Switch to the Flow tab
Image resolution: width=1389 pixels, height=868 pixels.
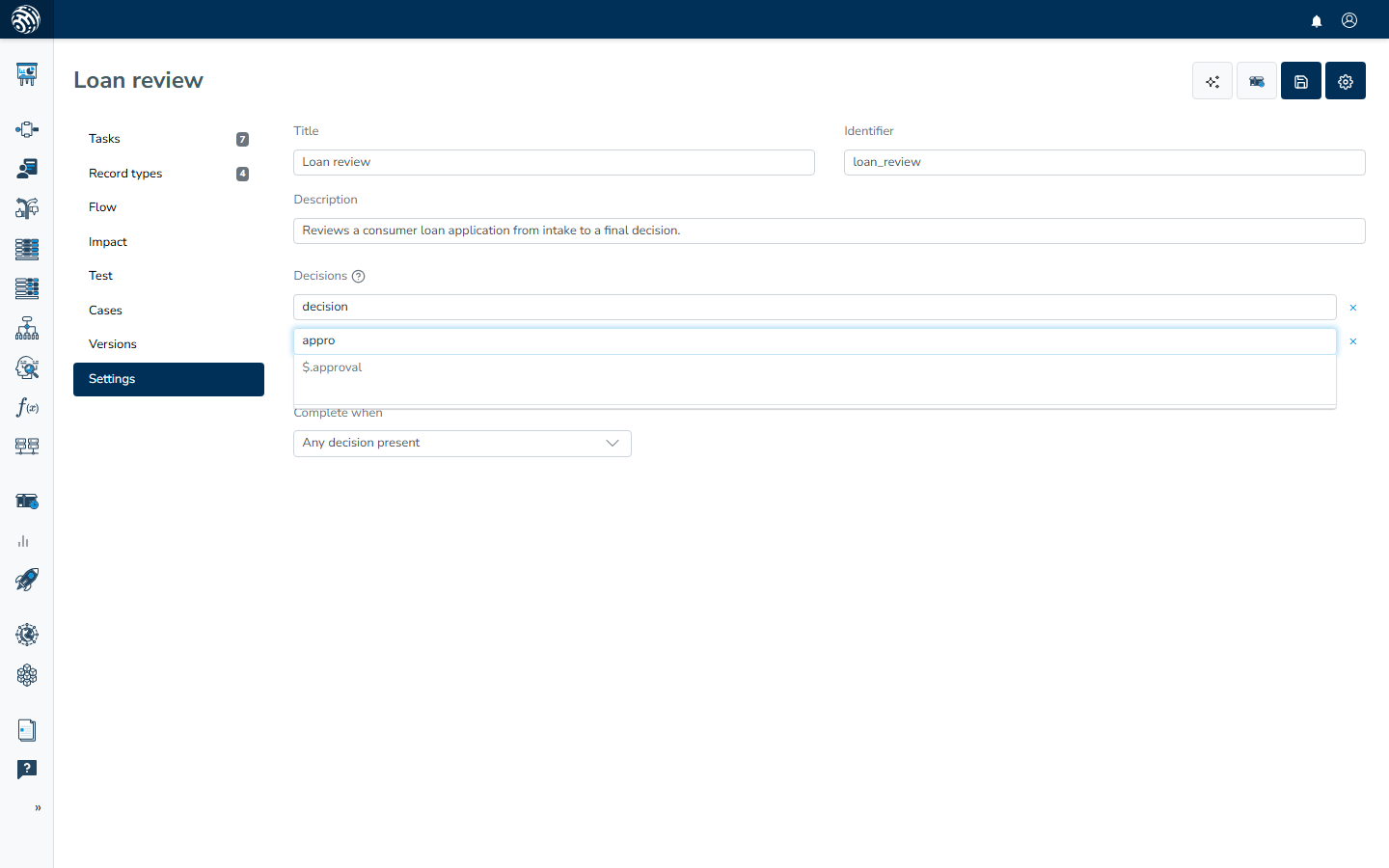pyautogui.click(x=169, y=207)
